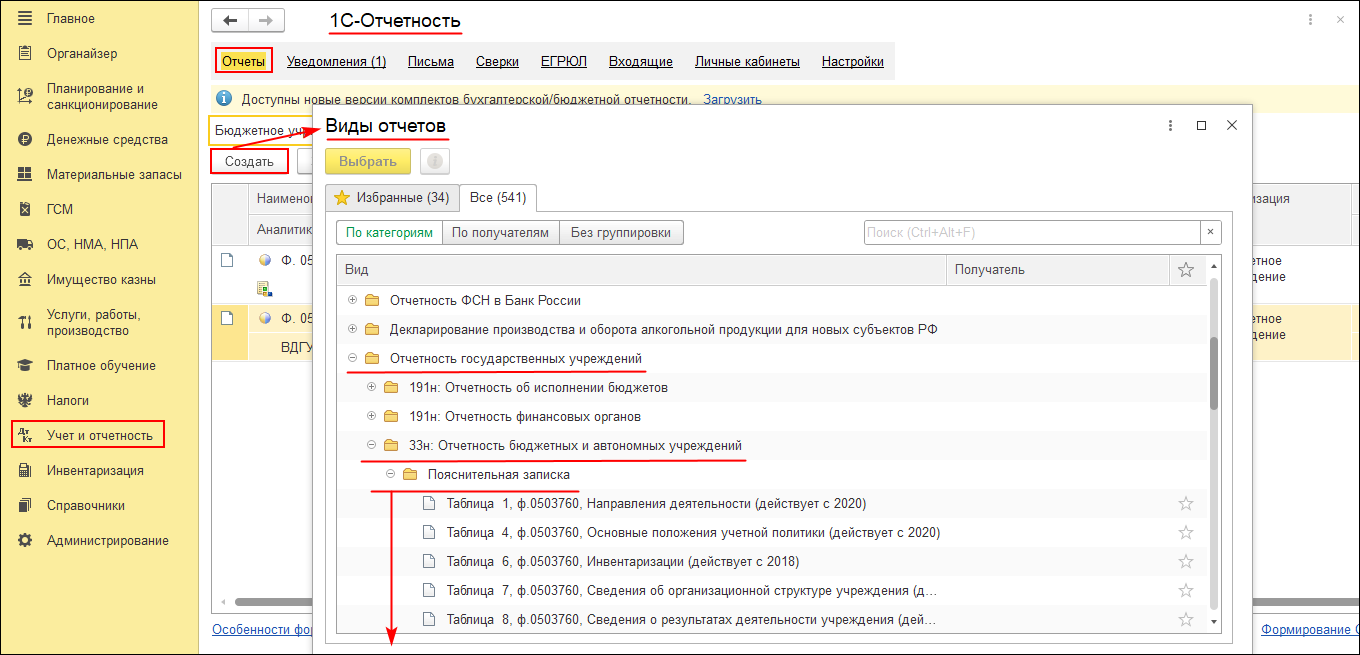Viewport: 1360px width, 655px height.
Task: Open the ЕГРЮЛ tab
Action: pos(564,62)
